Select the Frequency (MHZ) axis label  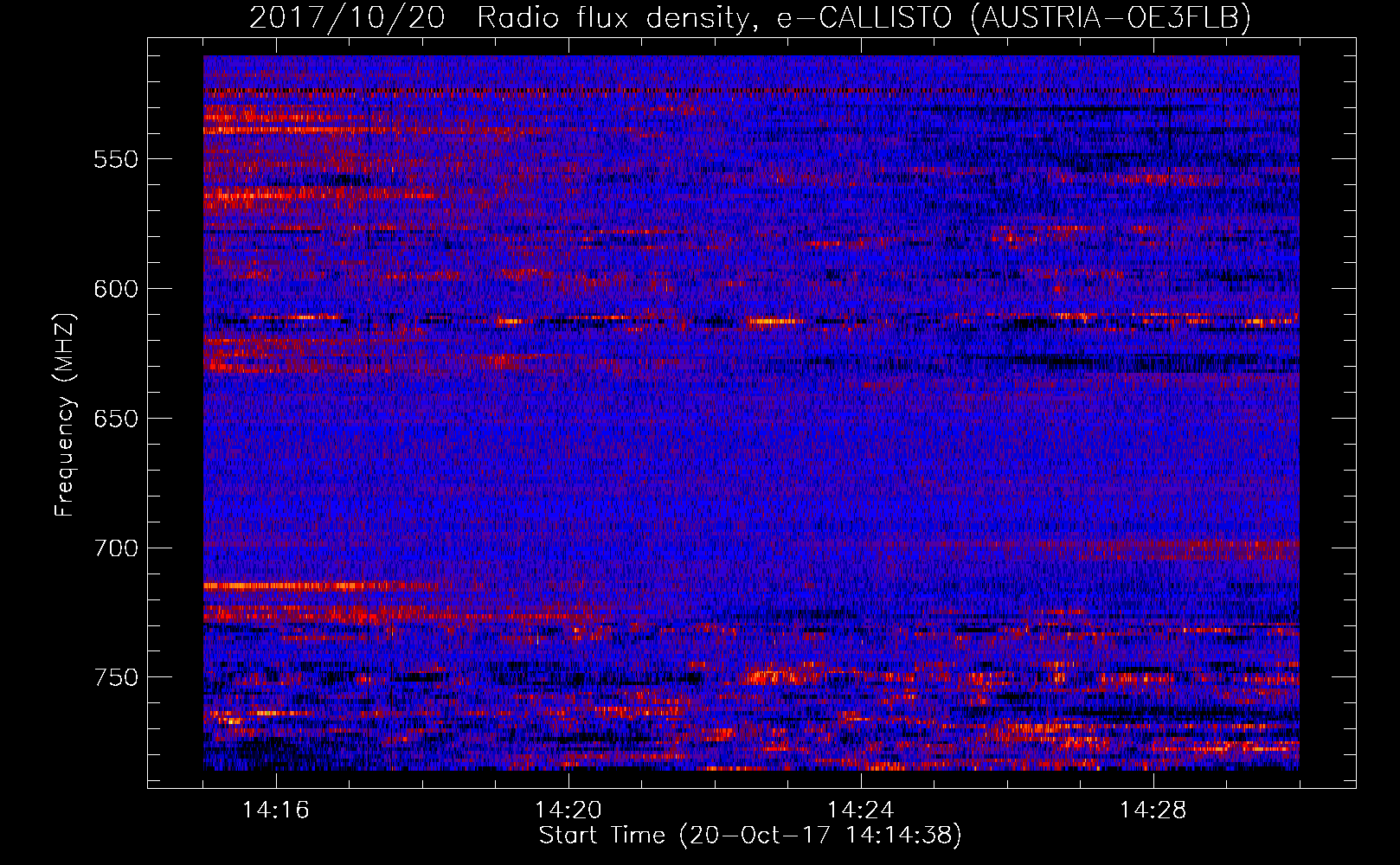(65, 414)
